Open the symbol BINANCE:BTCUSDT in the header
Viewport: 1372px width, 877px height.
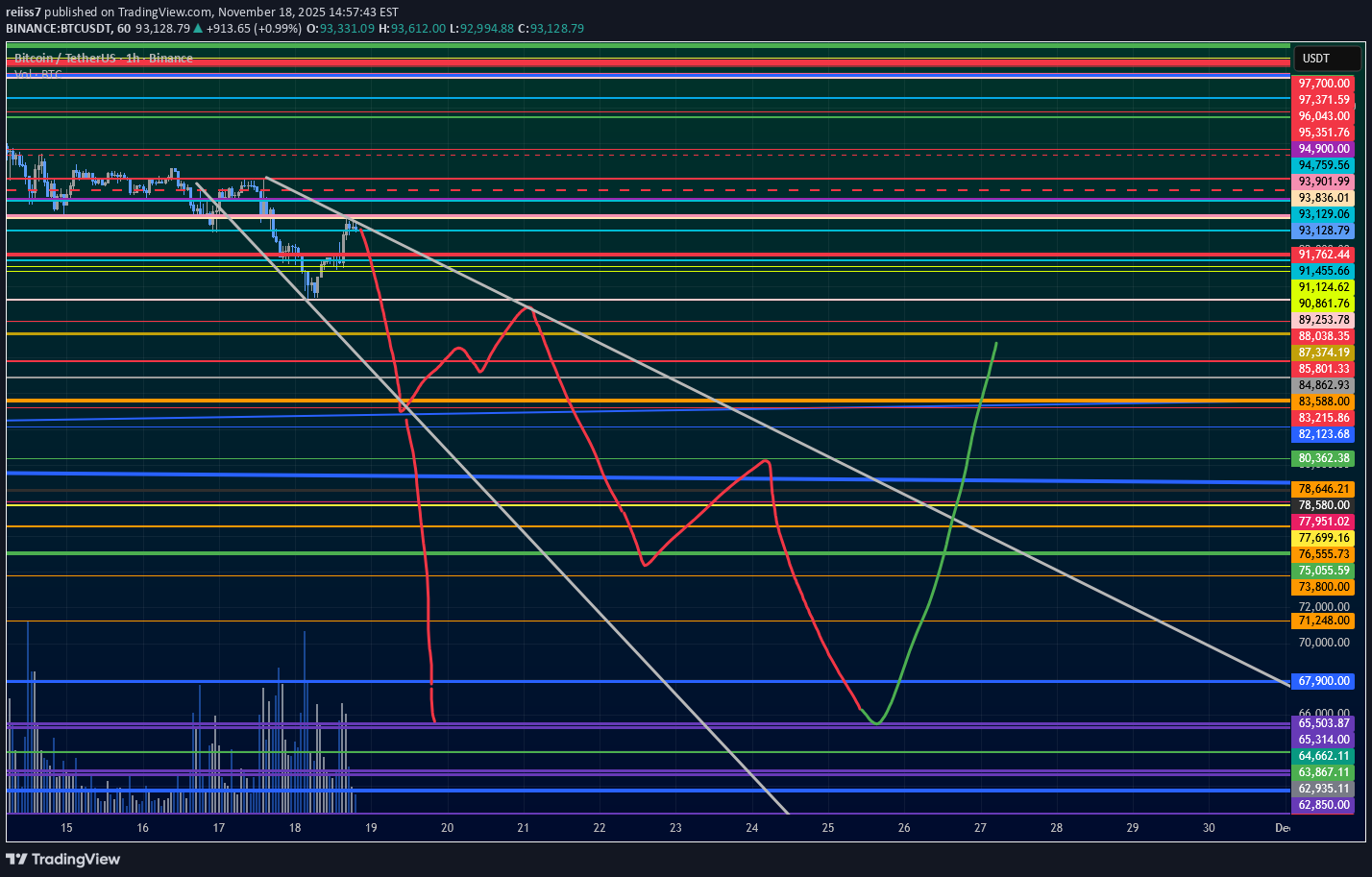click(61, 29)
